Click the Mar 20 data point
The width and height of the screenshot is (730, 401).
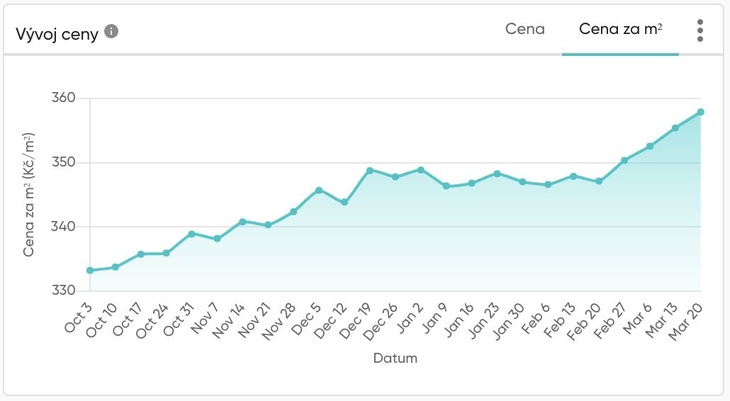(700, 112)
